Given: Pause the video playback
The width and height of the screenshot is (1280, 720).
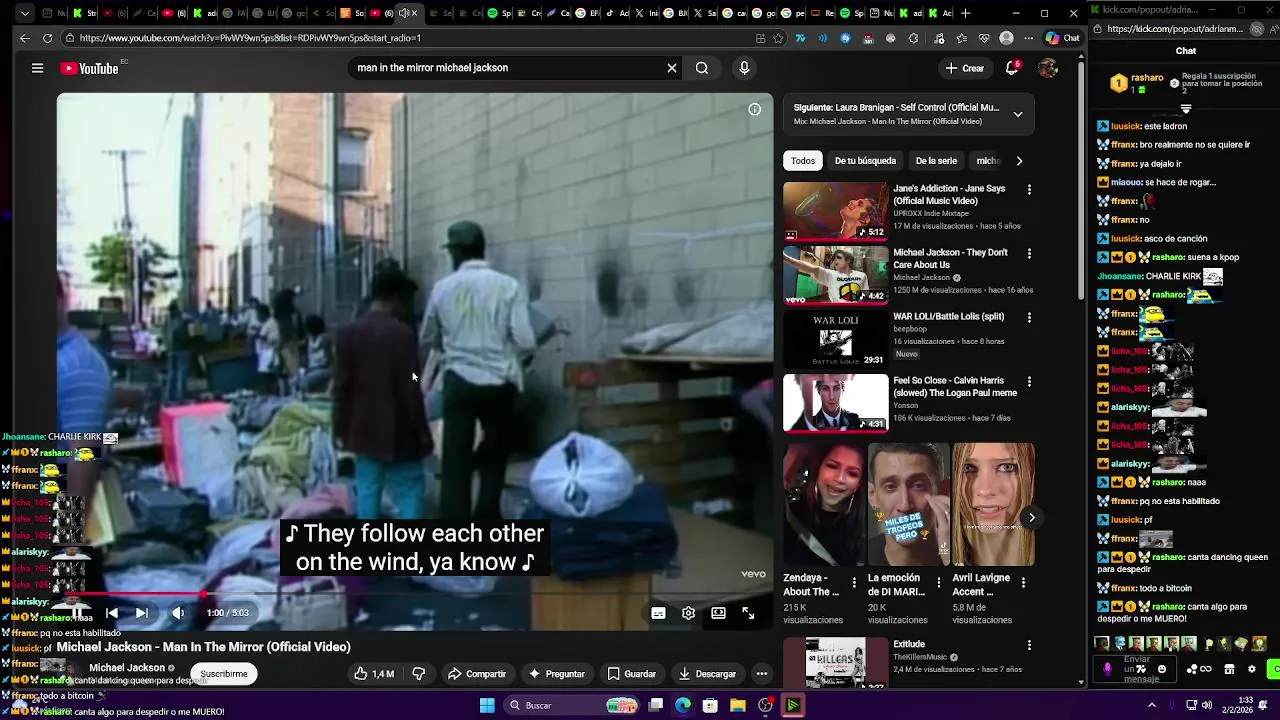Looking at the screenshot, I should (x=77, y=613).
